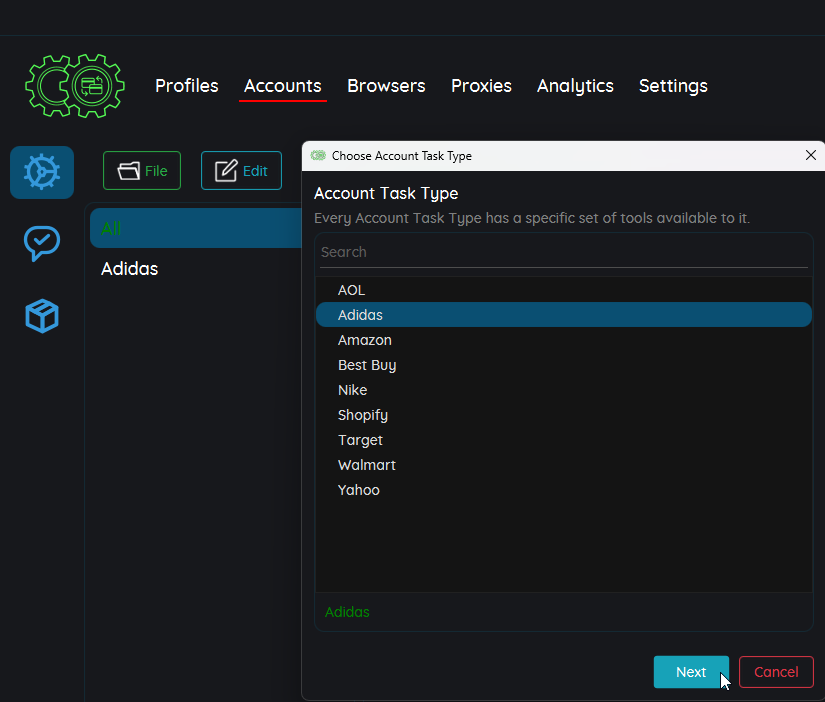This screenshot has height=702, width=825.
Task: Click the Cancel button
Action: (x=776, y=672)
